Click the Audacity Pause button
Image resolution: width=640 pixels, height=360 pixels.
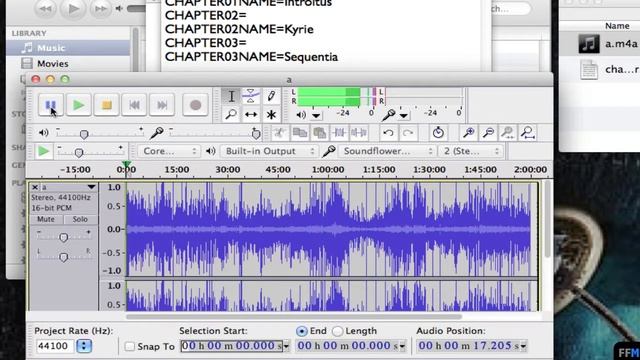tap(51, 105)
